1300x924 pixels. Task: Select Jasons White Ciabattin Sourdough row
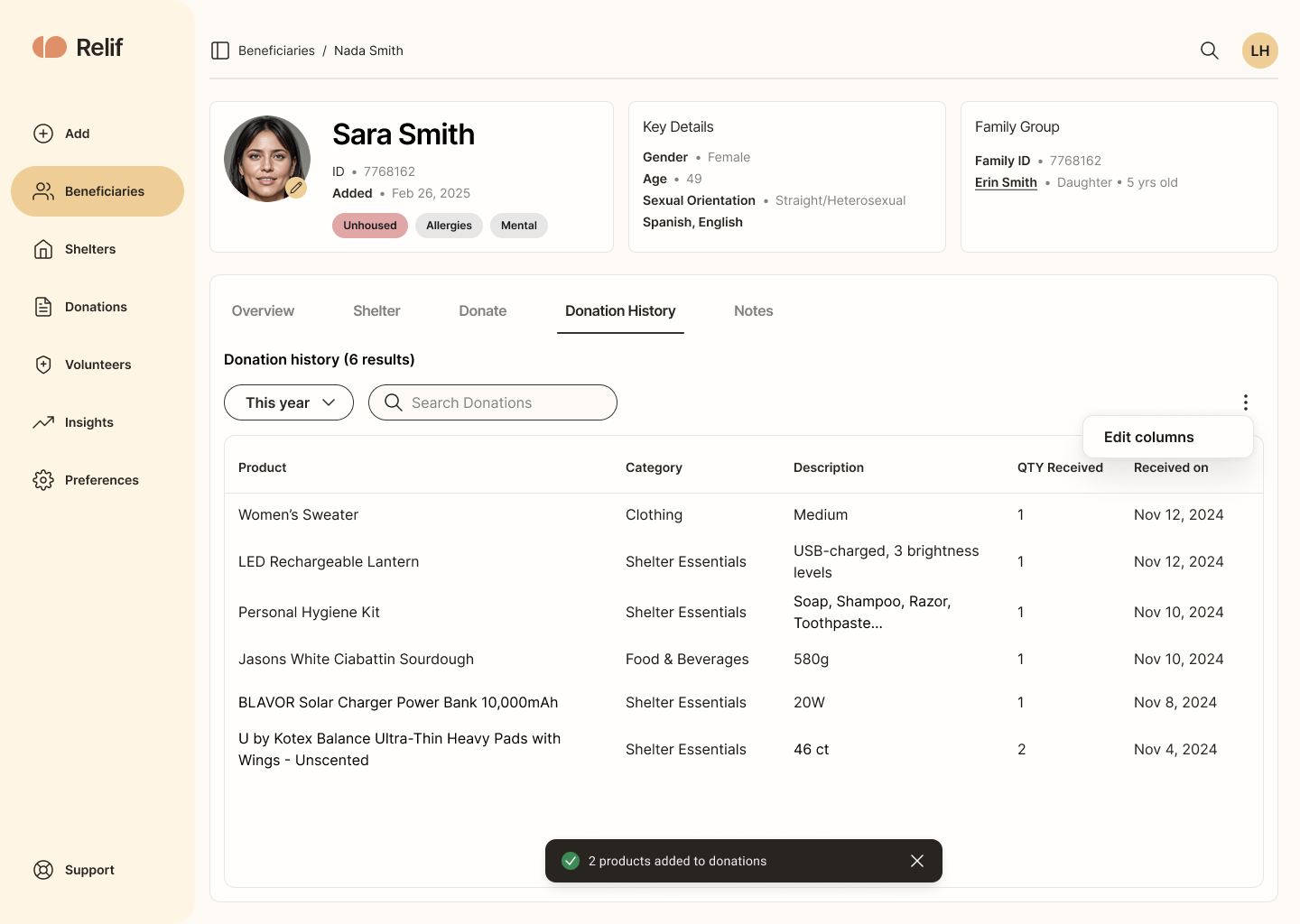click(744, 659)
